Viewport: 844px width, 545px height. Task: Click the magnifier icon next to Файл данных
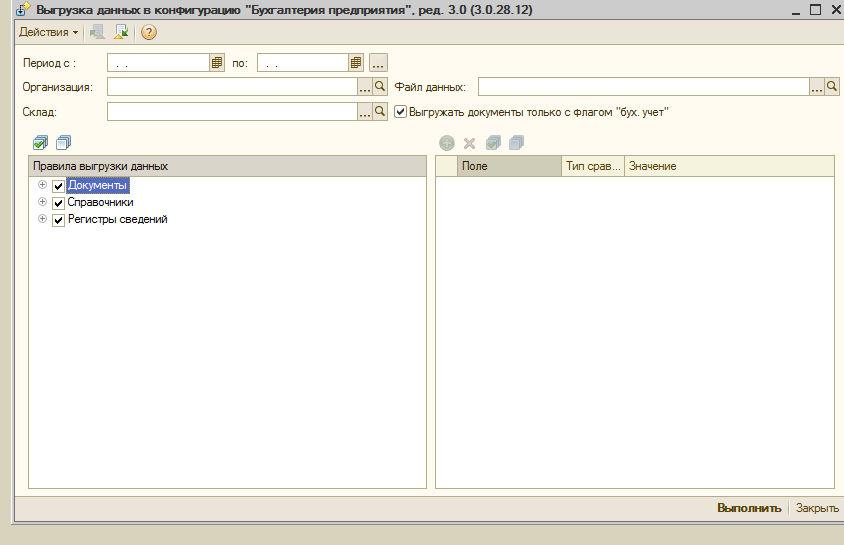click(x=832, y=87)
